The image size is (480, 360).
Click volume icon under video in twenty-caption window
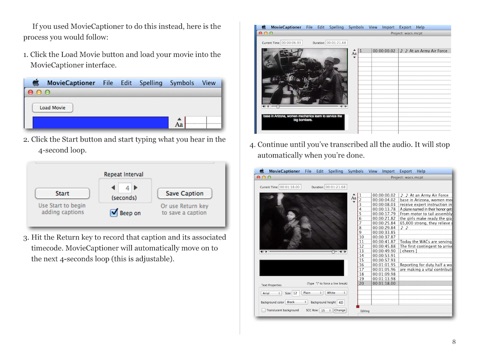(x=262, y=252)
